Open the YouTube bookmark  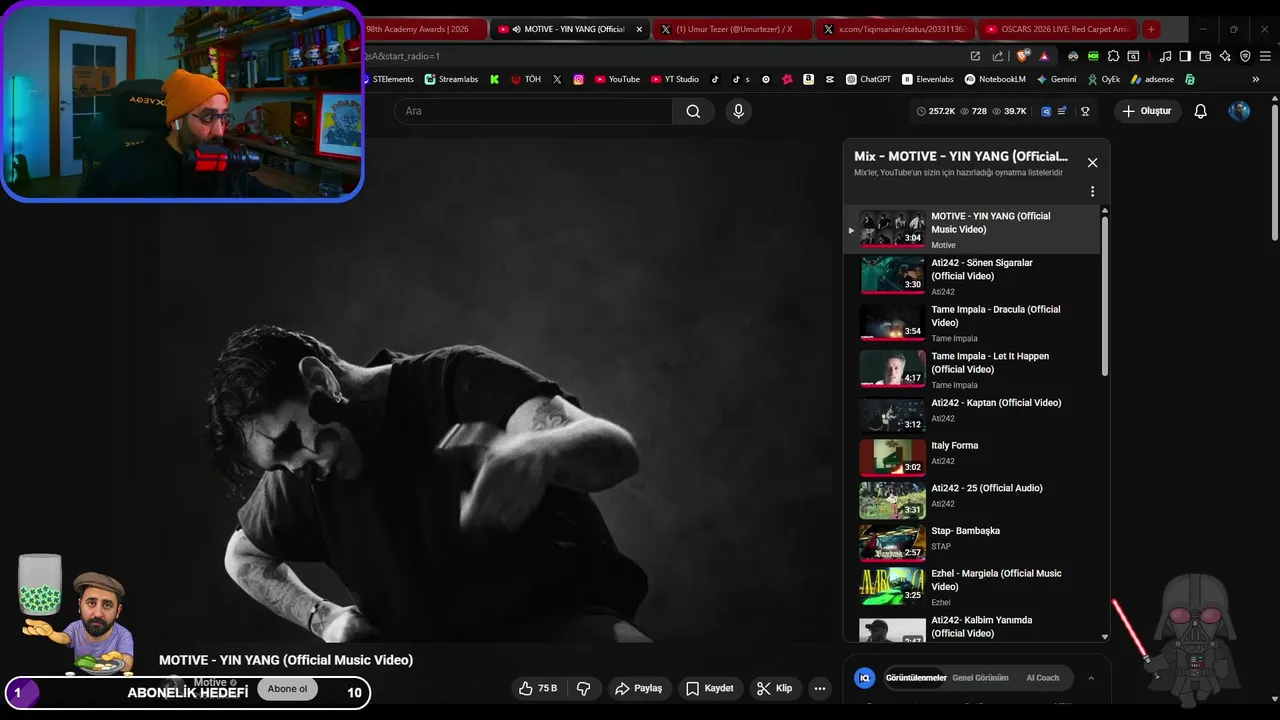click(617, 79)
